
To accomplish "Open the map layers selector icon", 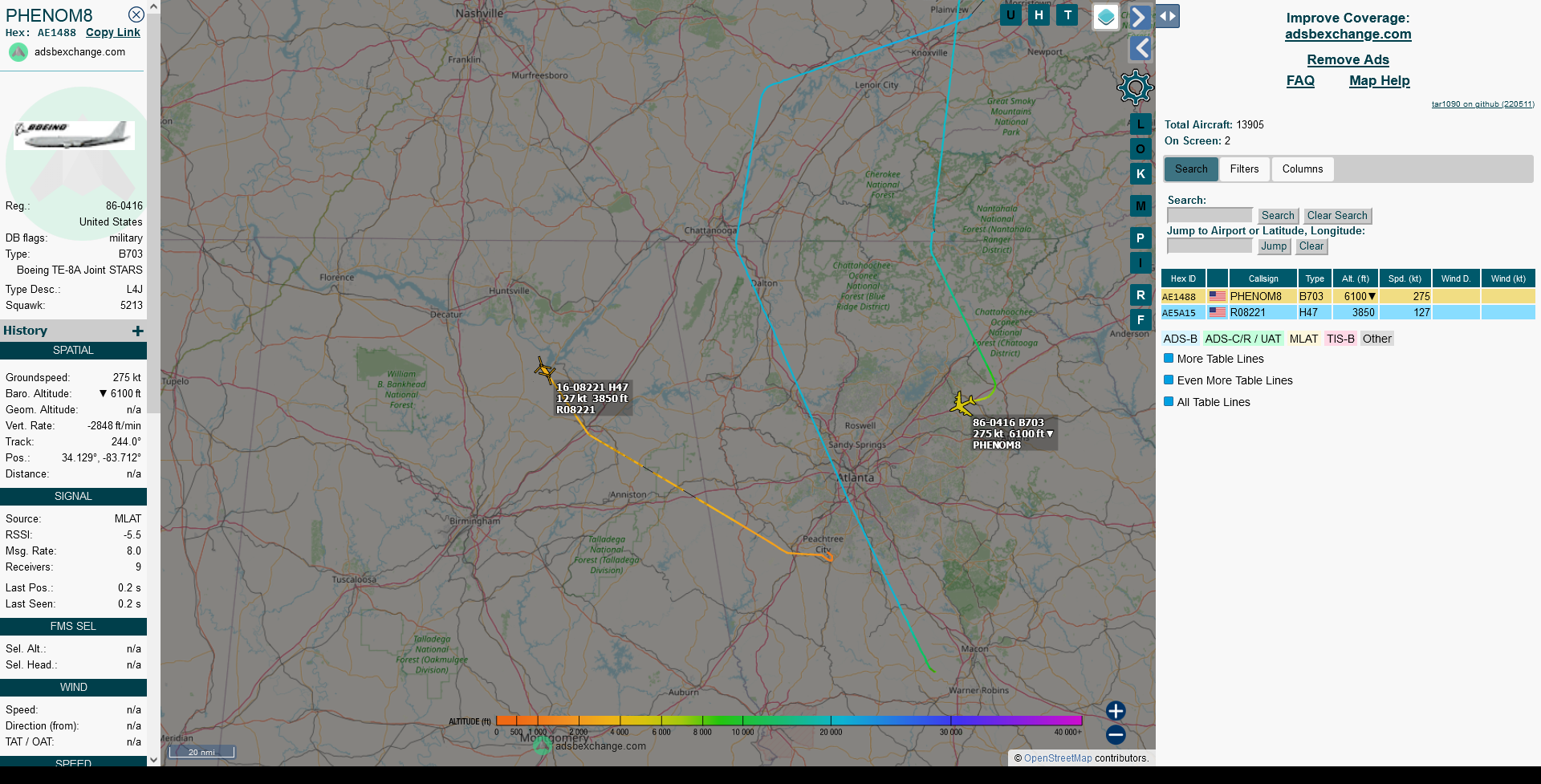I will point(1106,17).
